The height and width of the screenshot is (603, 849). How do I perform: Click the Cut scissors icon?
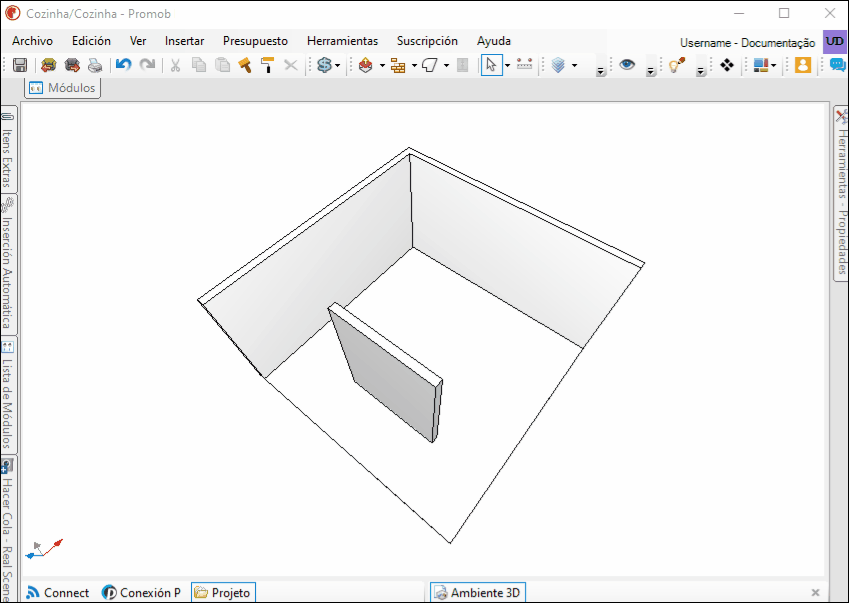(x=175, y=65)
